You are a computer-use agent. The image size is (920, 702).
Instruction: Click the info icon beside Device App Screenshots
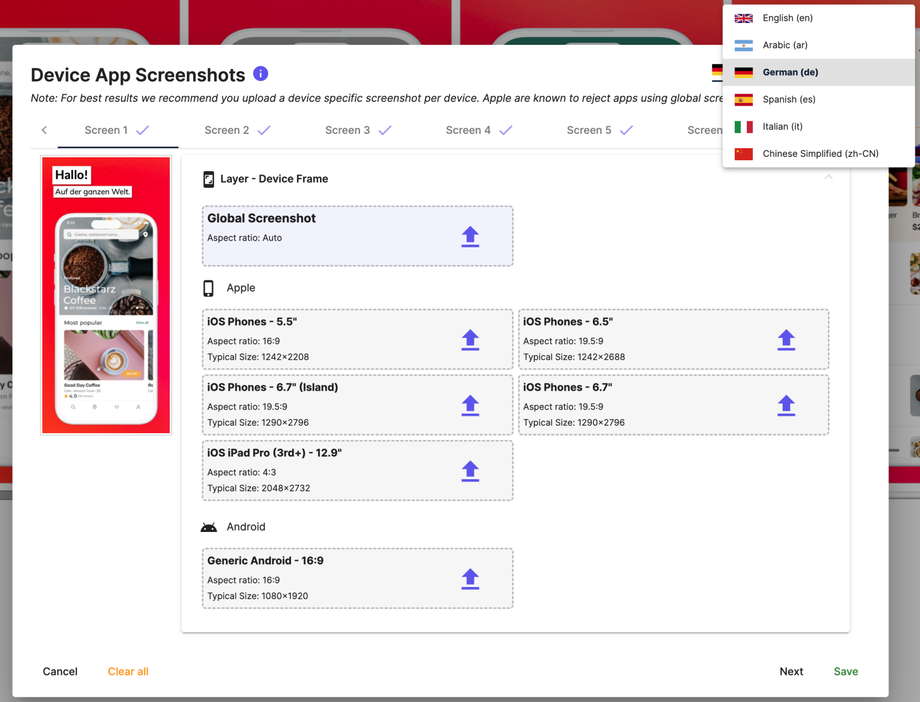click(258, 74)
